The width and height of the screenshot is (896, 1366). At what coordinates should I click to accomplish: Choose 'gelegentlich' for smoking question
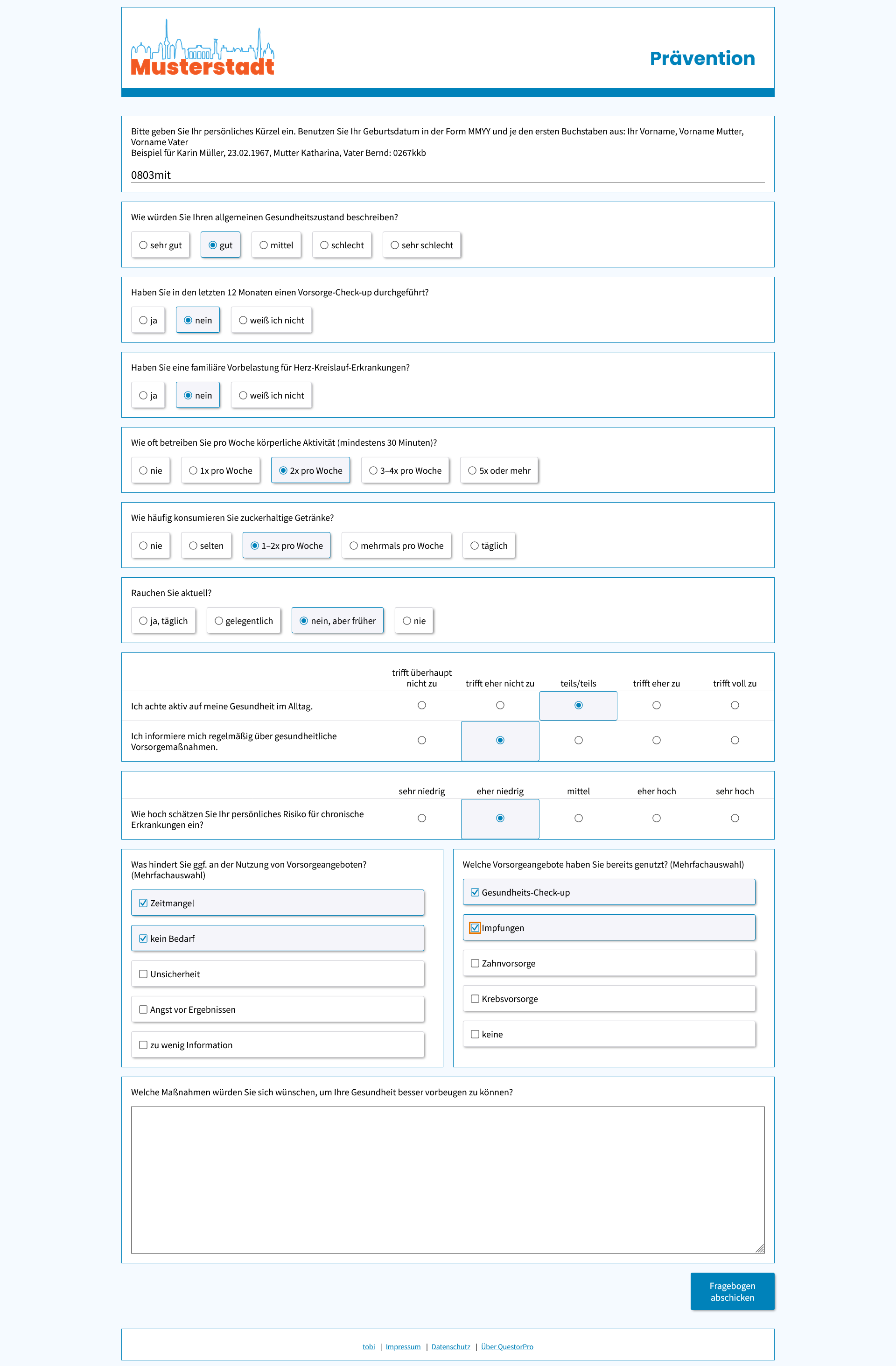(244, 621)
